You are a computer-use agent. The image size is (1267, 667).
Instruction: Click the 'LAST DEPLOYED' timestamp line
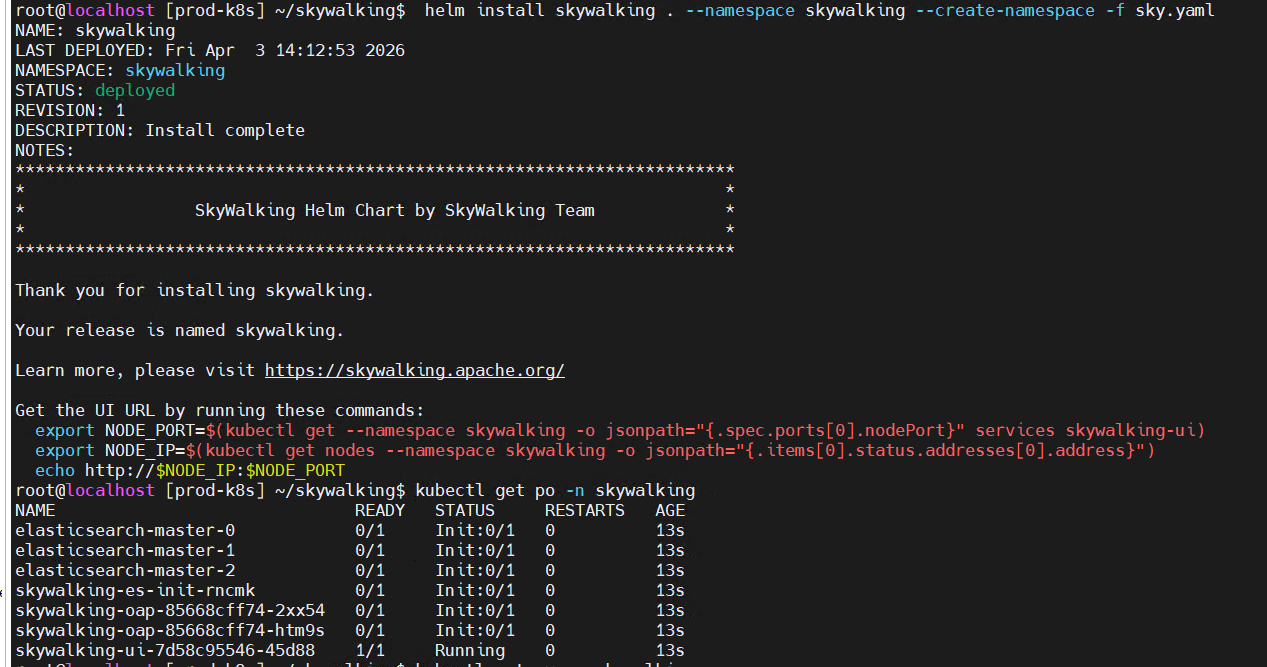(210, 50)
